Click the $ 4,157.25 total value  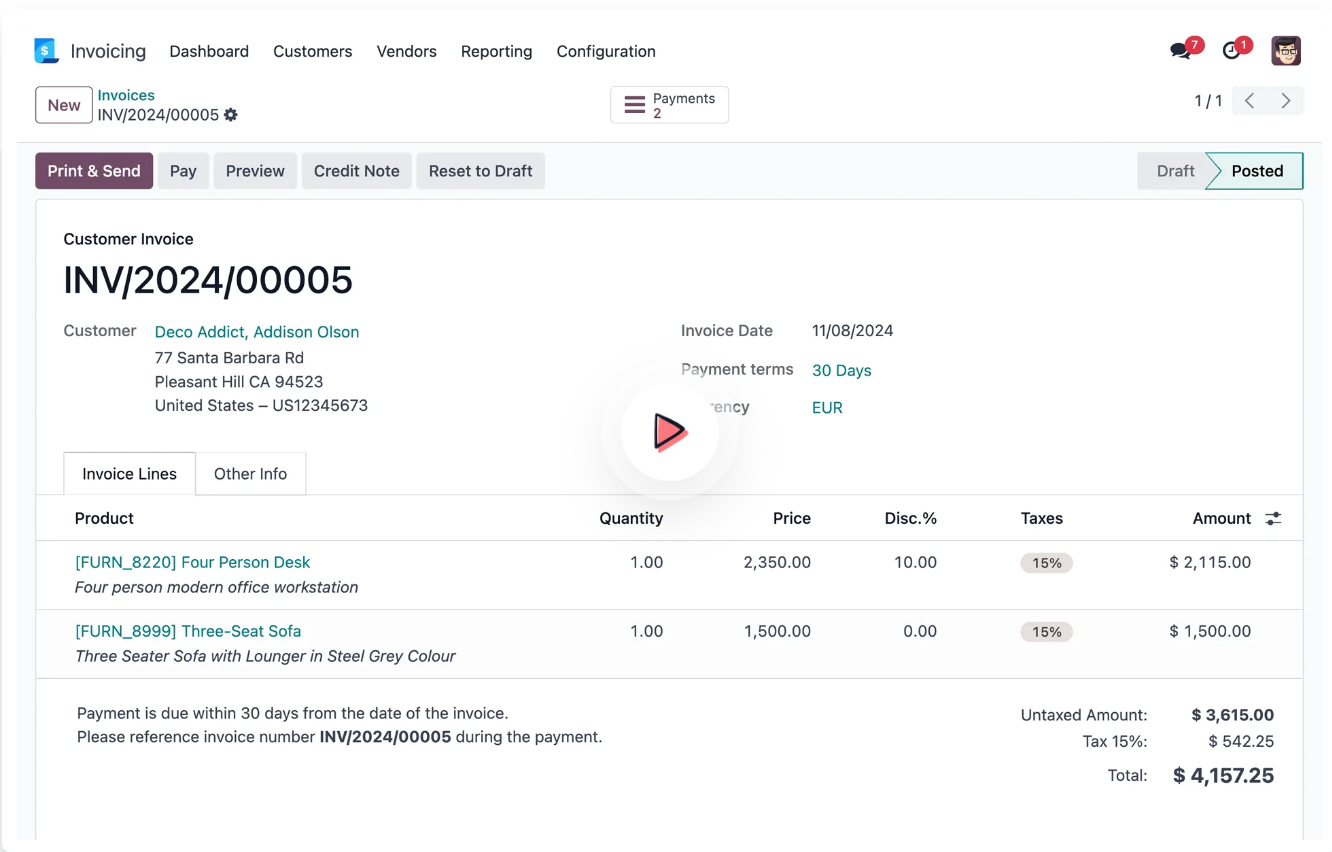point(1224,775)
